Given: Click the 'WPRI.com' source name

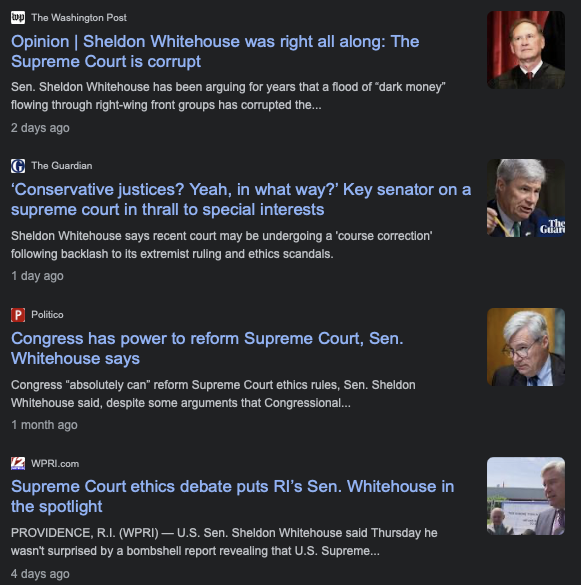Looking at the screenshot, I should pos(55,463).
